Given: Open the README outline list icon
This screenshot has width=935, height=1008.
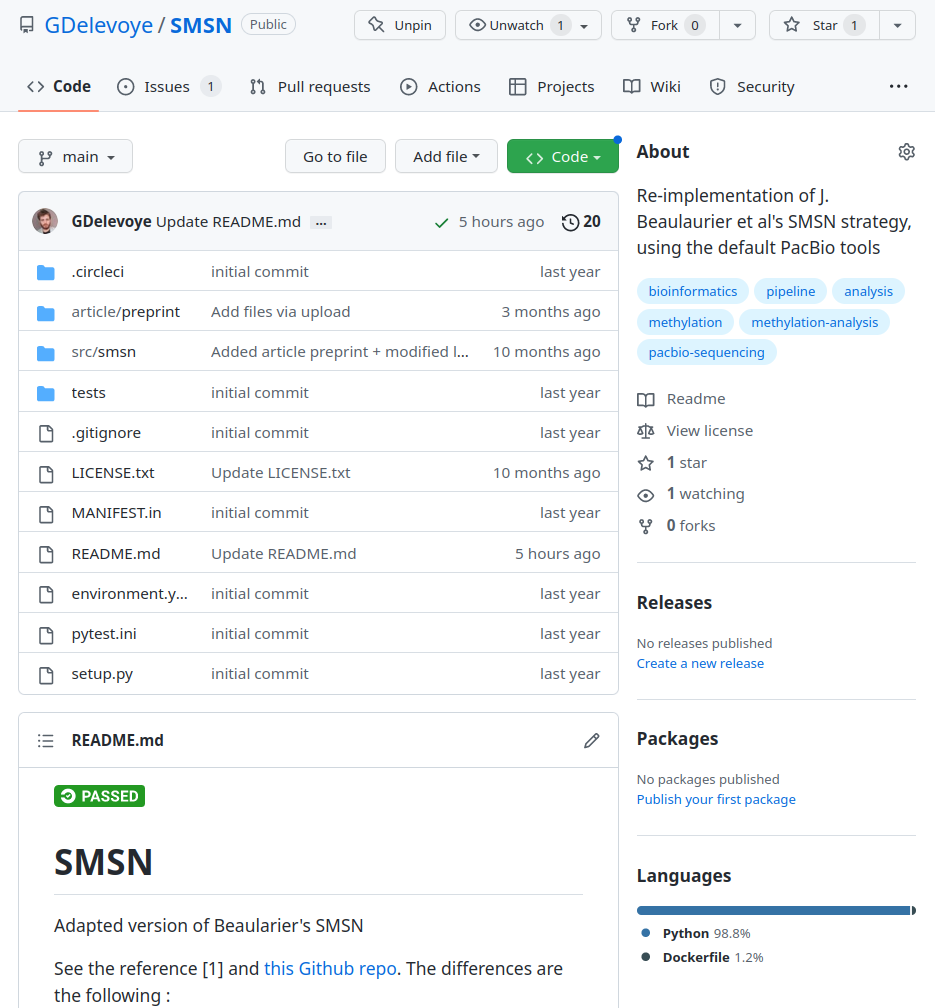Looking at the screenshot, I should point(46,741).
